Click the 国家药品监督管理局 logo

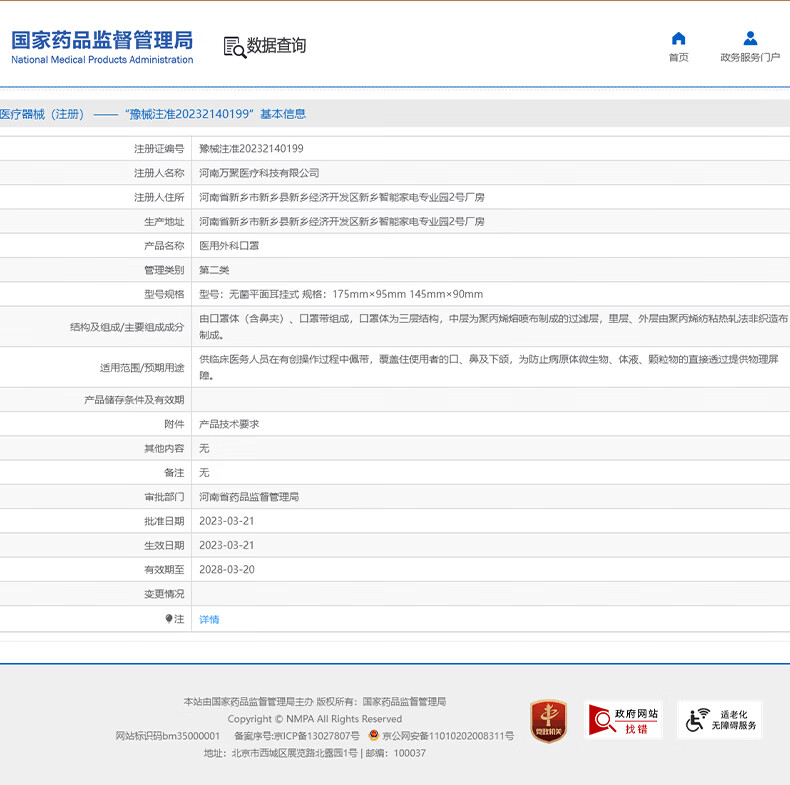(101, 46)
